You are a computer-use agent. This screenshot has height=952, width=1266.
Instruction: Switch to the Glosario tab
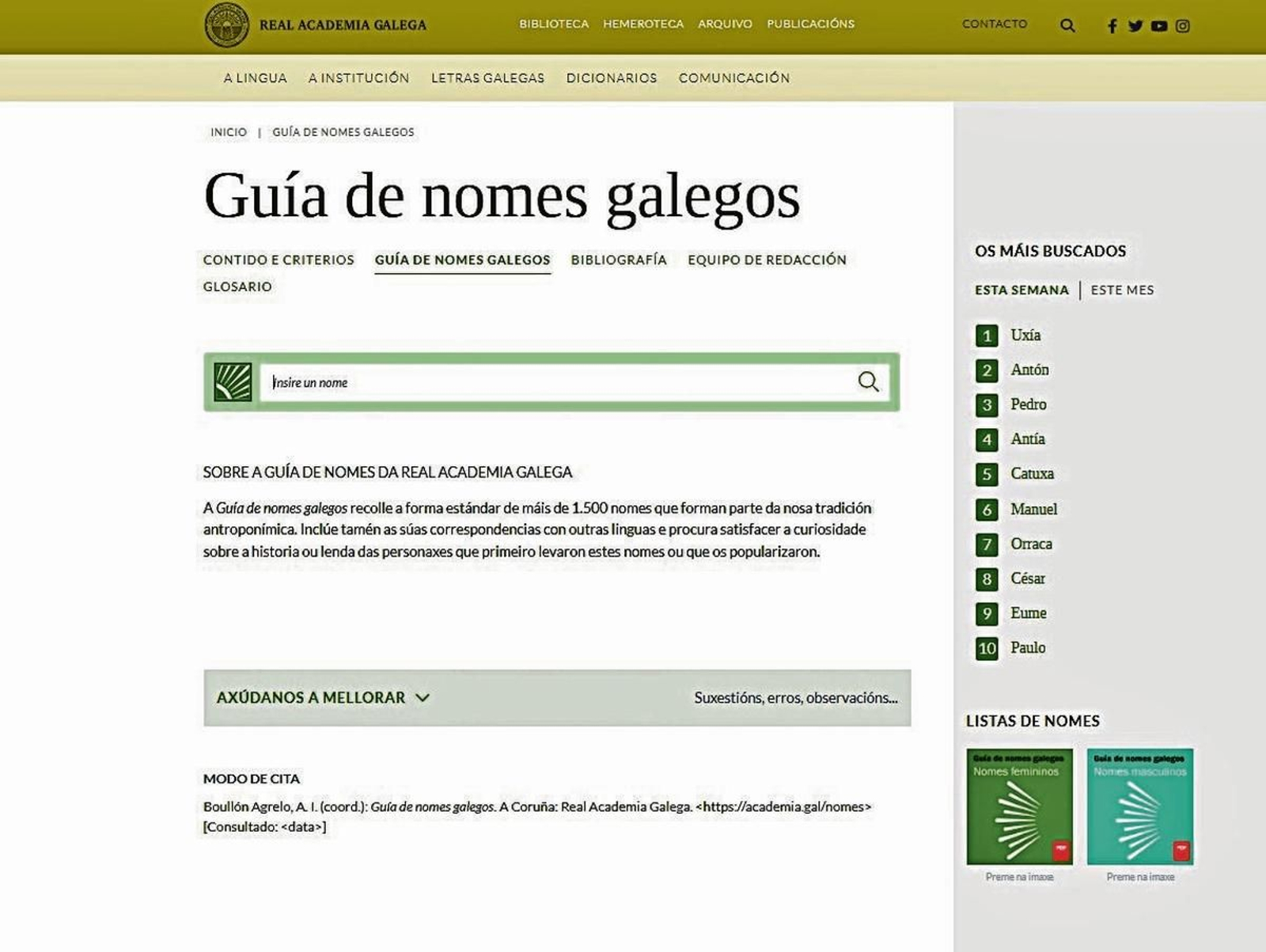coord(237,286)
